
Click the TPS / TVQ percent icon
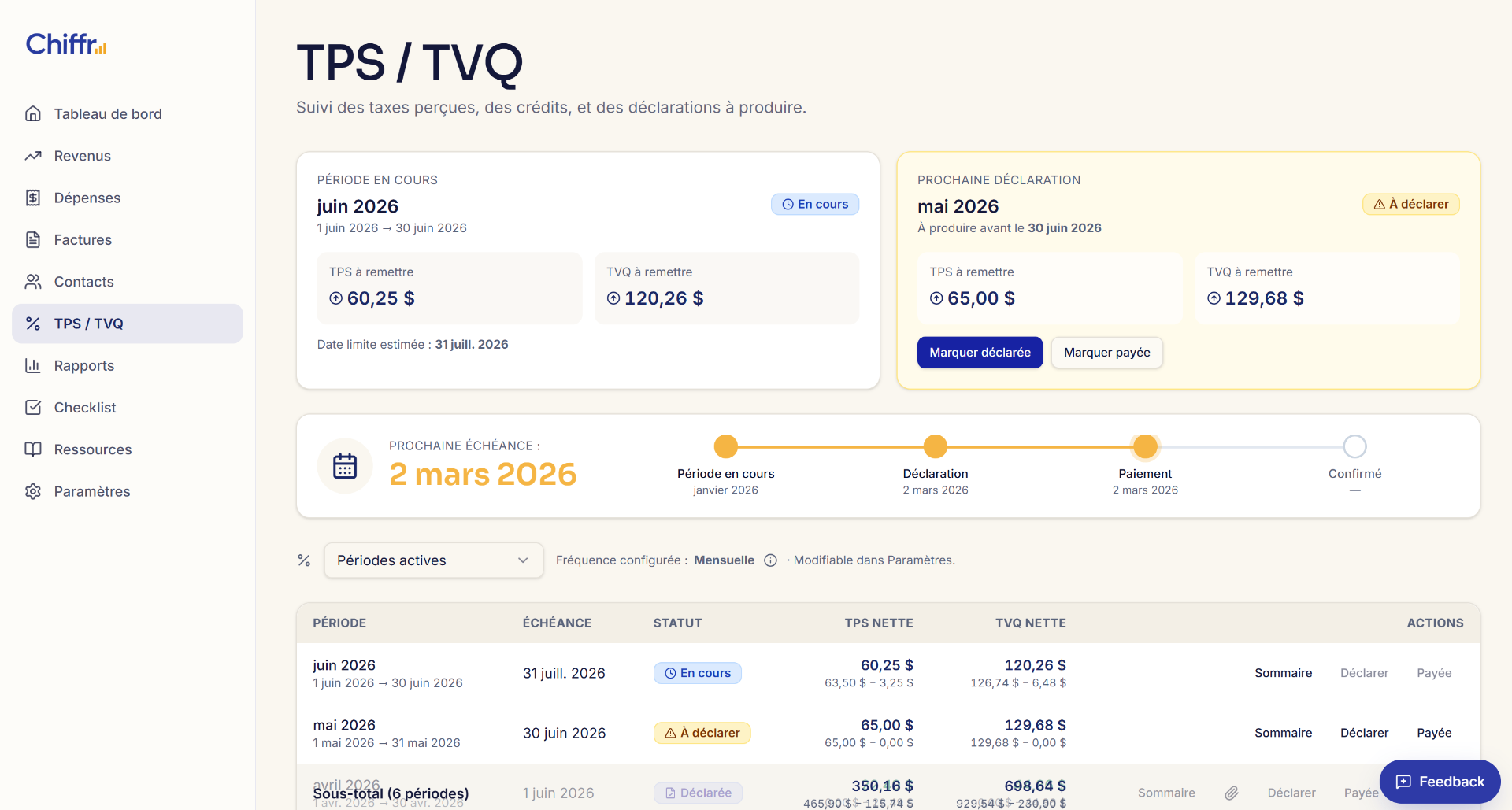pos(33,324)
